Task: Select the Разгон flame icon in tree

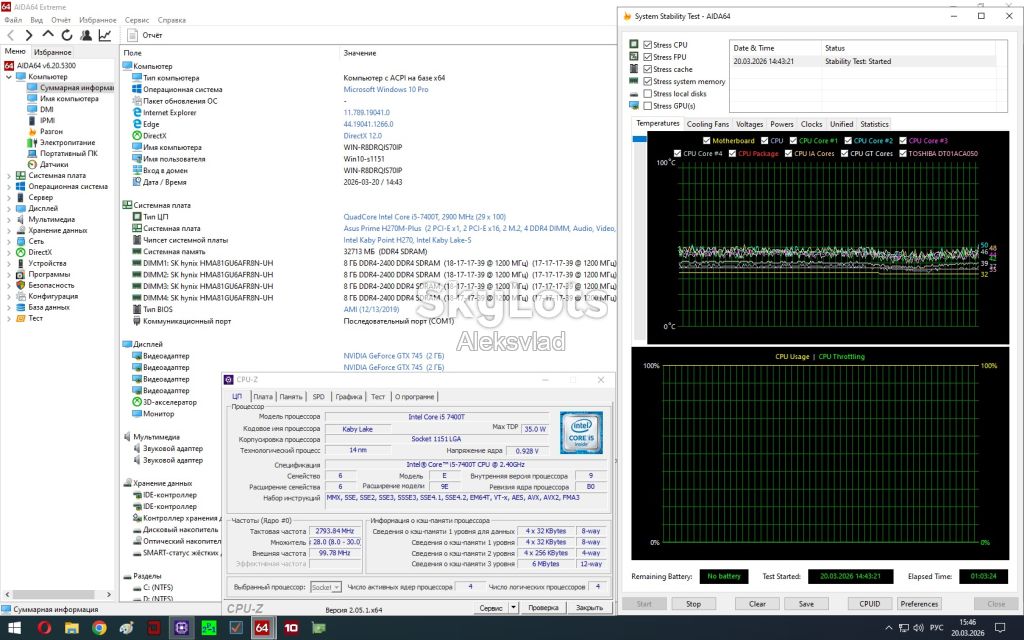Action: click(x=32, y=131)
